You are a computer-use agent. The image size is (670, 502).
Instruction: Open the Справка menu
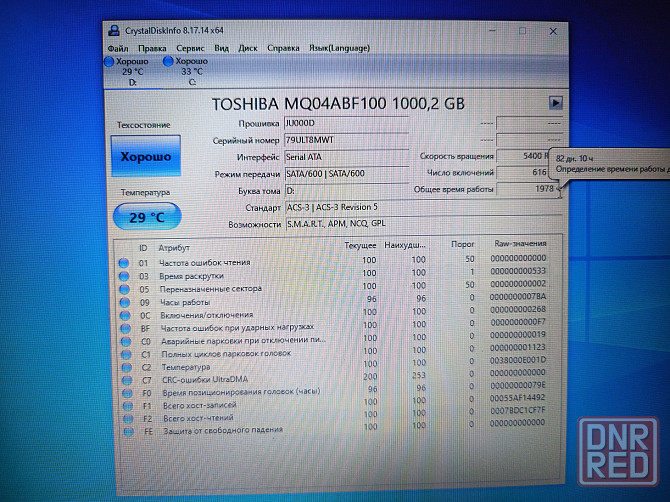283,48
